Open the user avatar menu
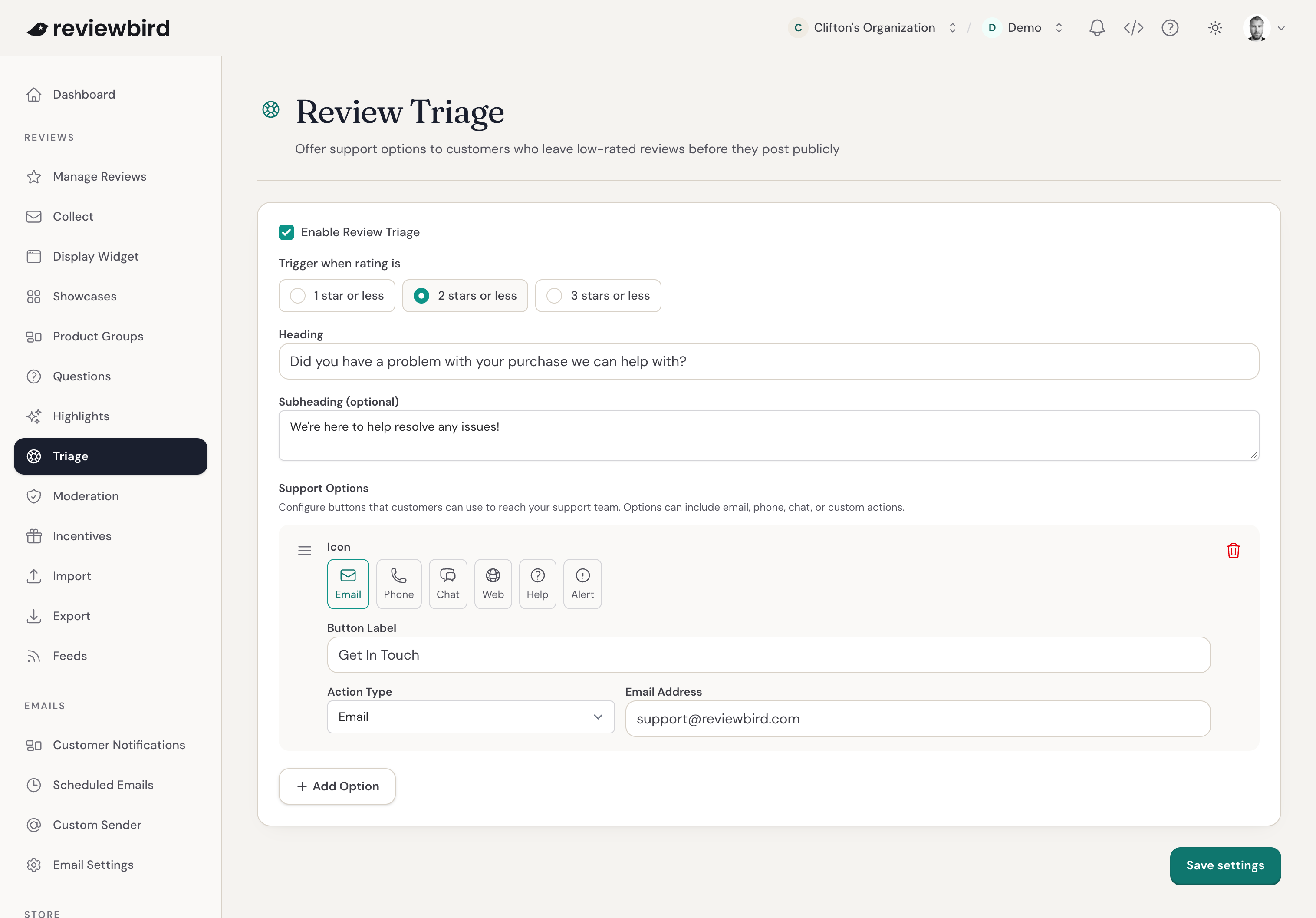This screenshot has width=1316, height=918. (1257, 27)
